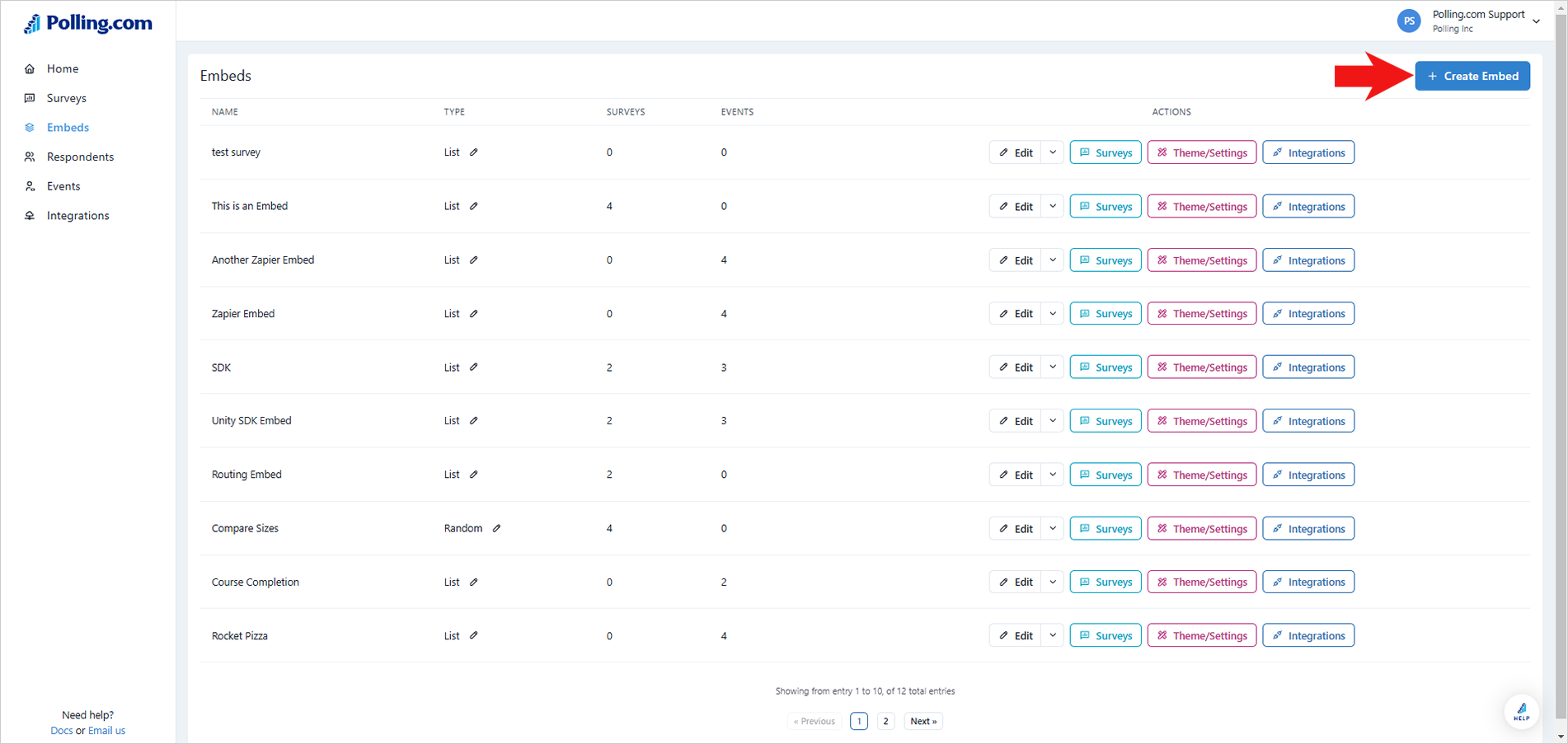Open Integrations in the sidebar

(77, 216)
